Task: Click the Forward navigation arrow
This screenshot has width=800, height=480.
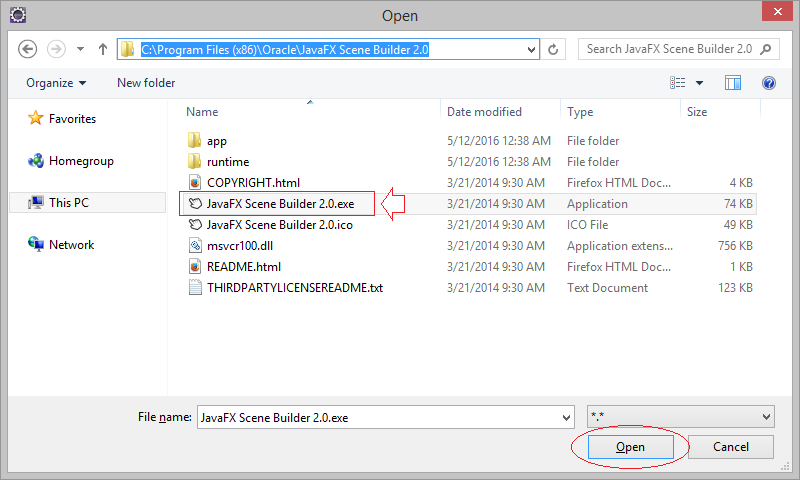Action: click(56, 49)
